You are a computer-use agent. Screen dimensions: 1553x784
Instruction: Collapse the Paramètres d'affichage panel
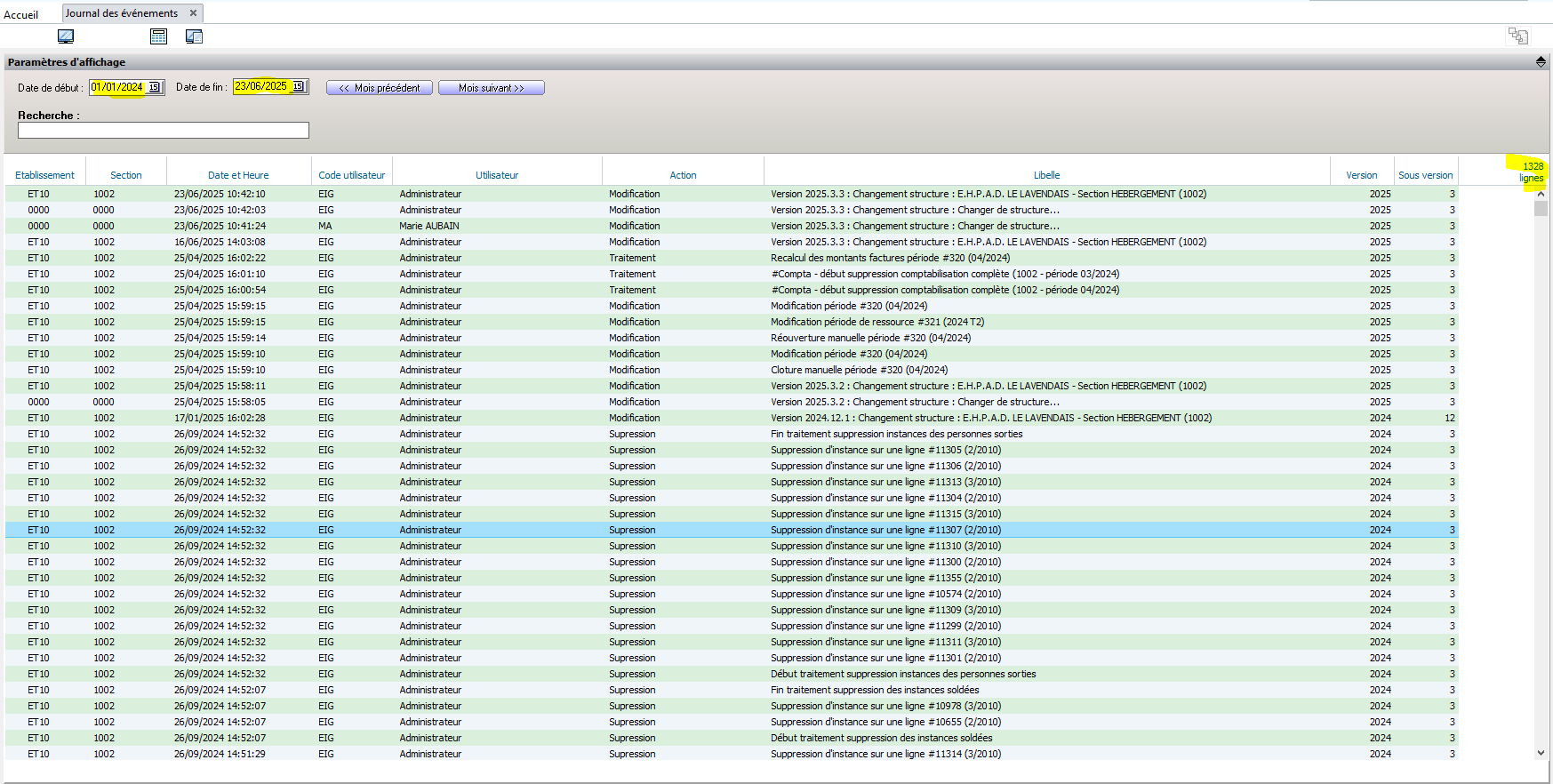(x=1541, y=61)
